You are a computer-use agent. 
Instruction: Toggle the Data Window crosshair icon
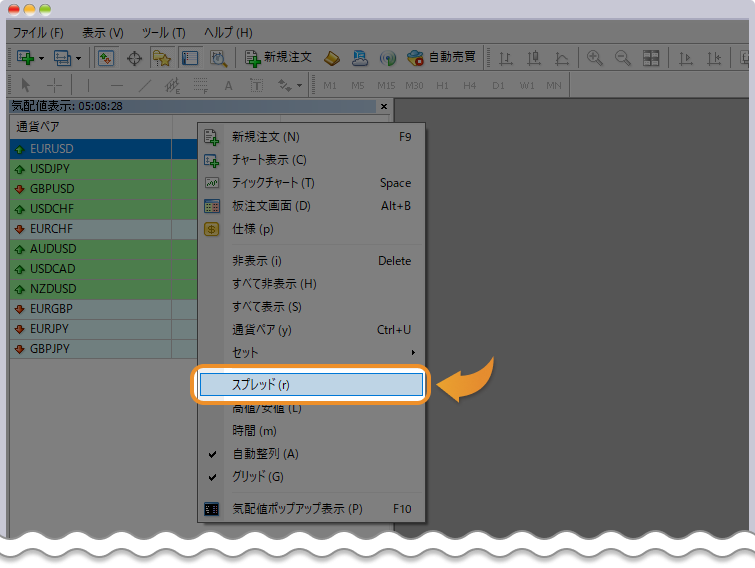click(x=134, y=59)
